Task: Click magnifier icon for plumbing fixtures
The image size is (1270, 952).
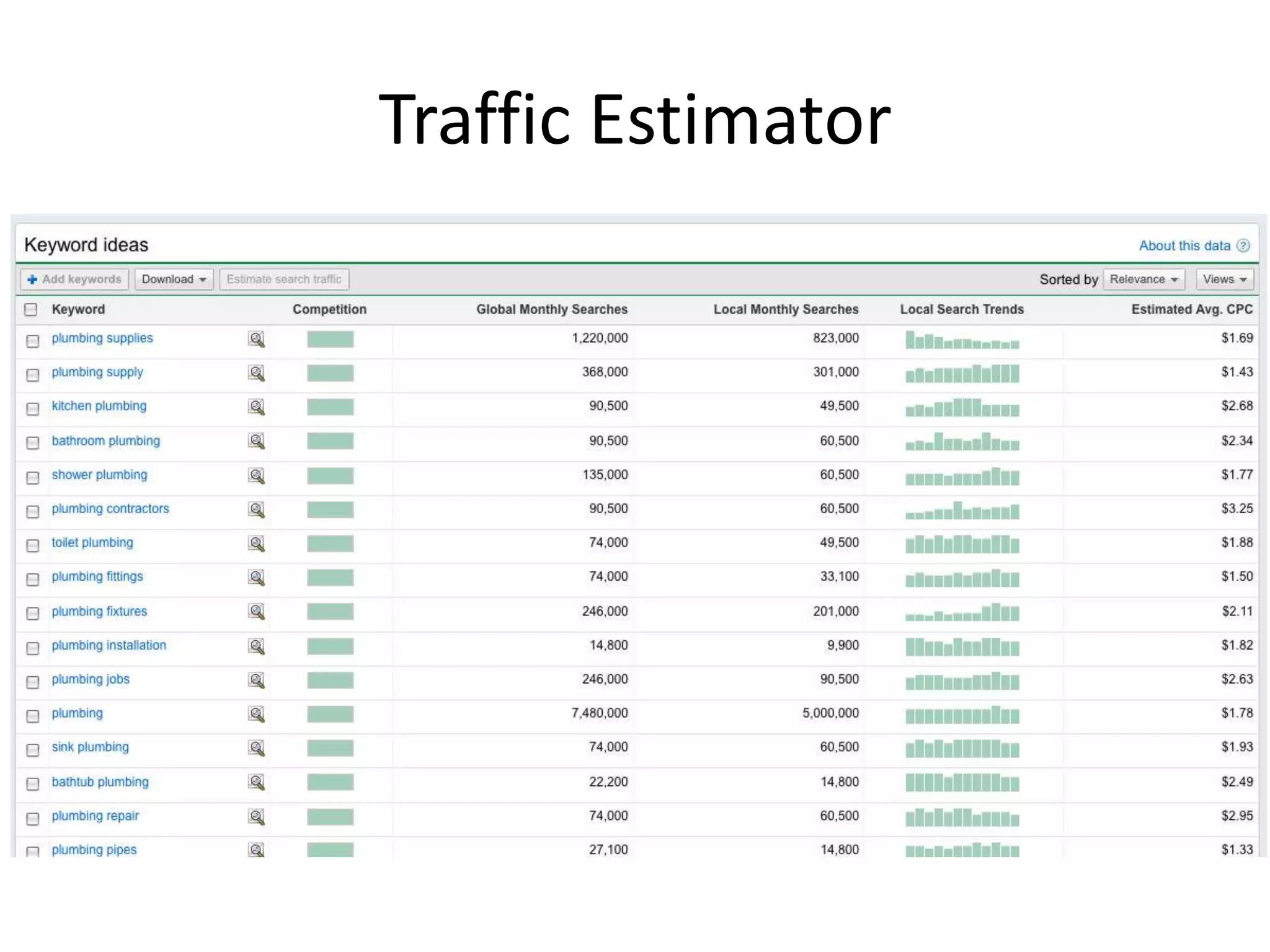Action: pyautogui.click(x=256, y=612)
